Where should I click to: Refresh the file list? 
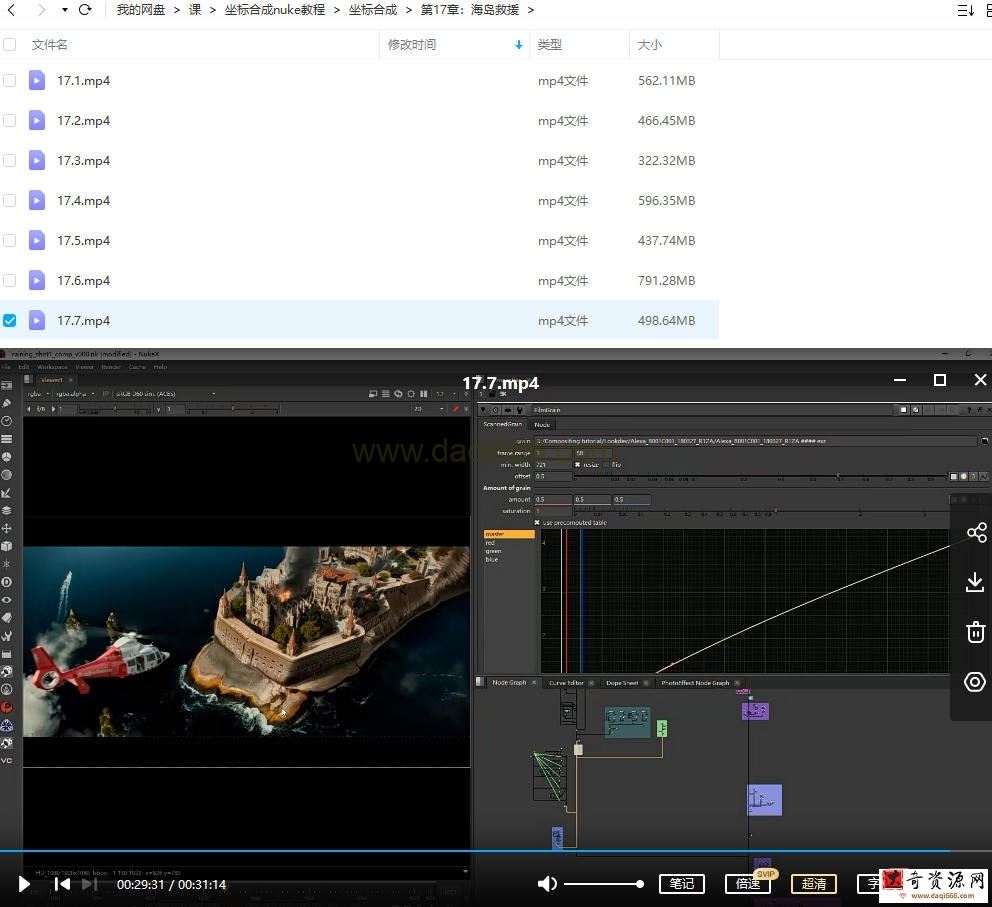(x=85, y=10)
